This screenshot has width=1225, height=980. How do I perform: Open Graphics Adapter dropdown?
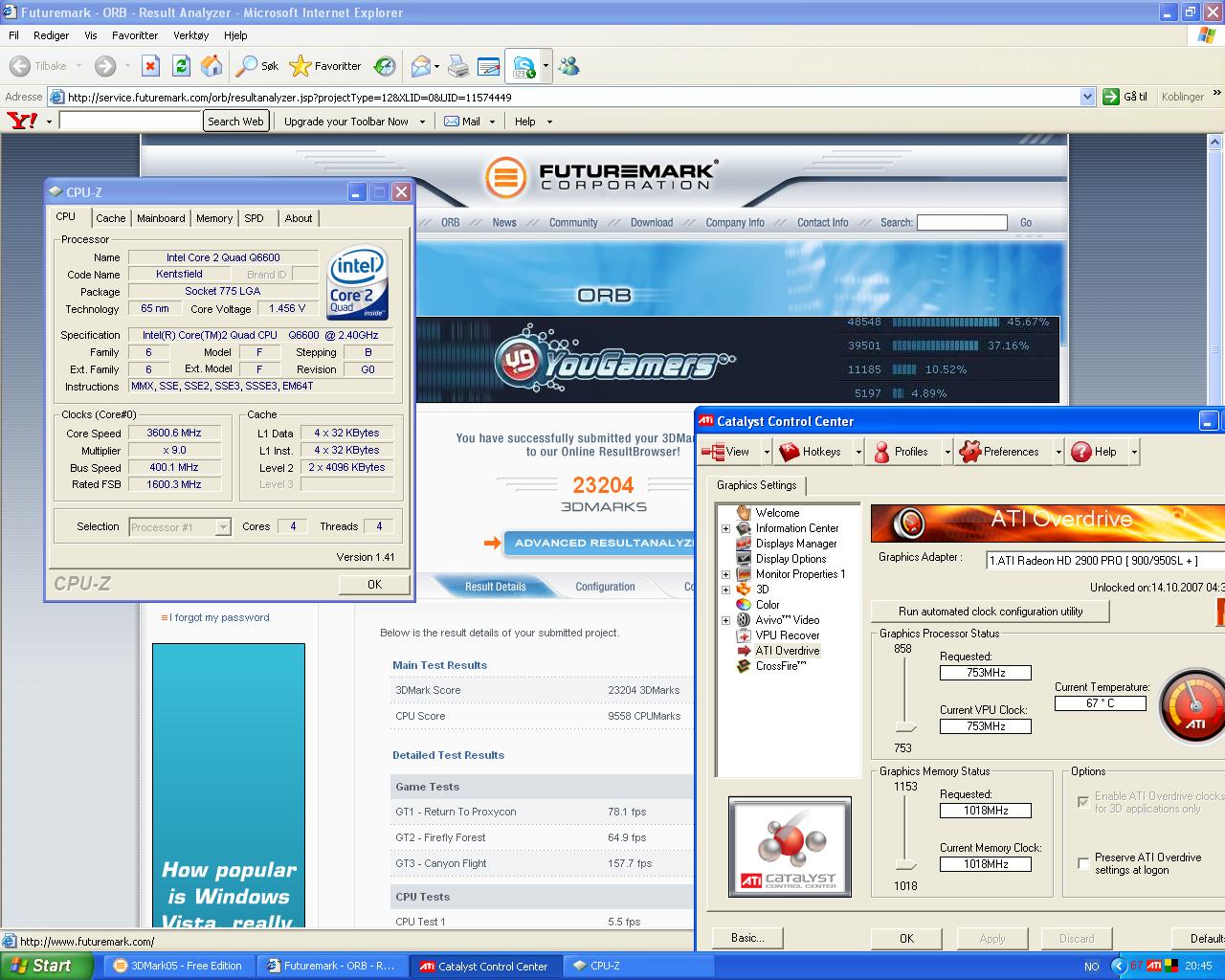coord(1105,560)
